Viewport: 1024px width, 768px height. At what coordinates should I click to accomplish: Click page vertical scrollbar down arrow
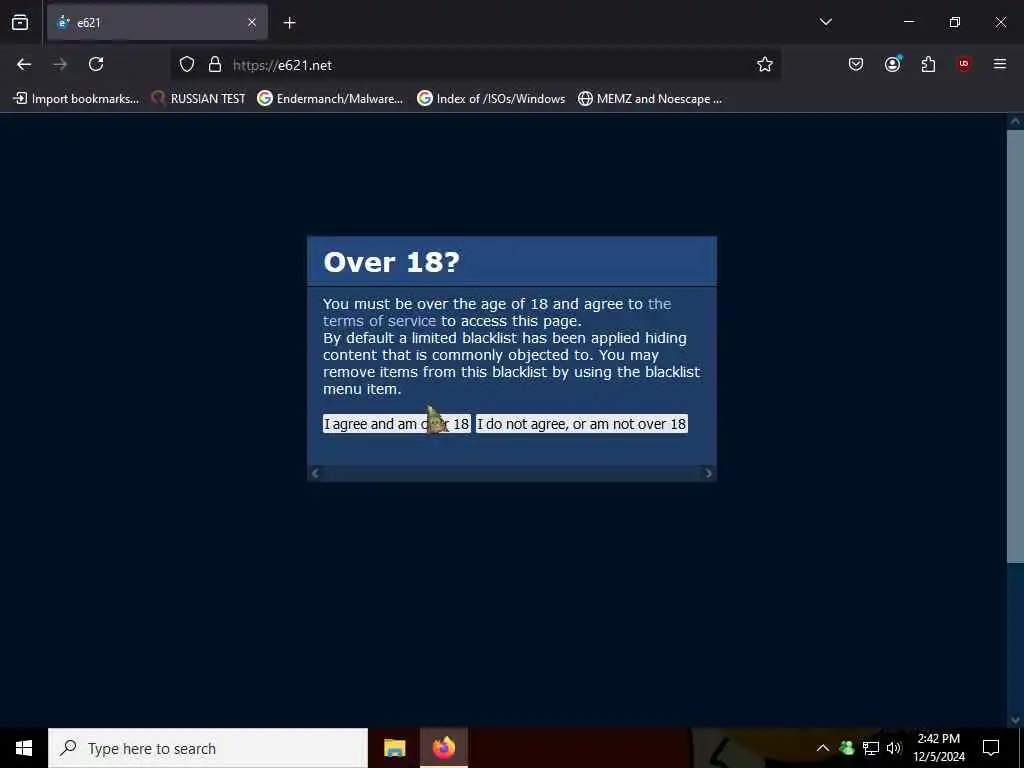1015,720
